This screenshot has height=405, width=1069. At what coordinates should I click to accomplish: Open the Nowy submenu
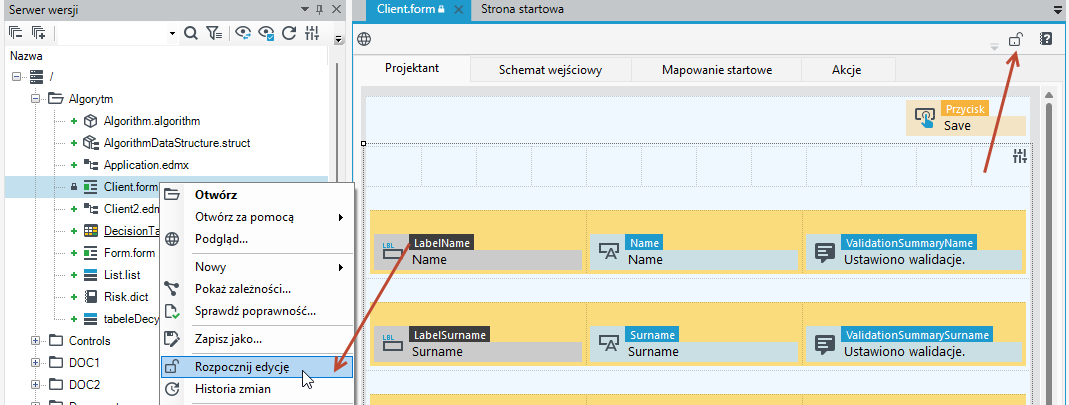(257, 267)
